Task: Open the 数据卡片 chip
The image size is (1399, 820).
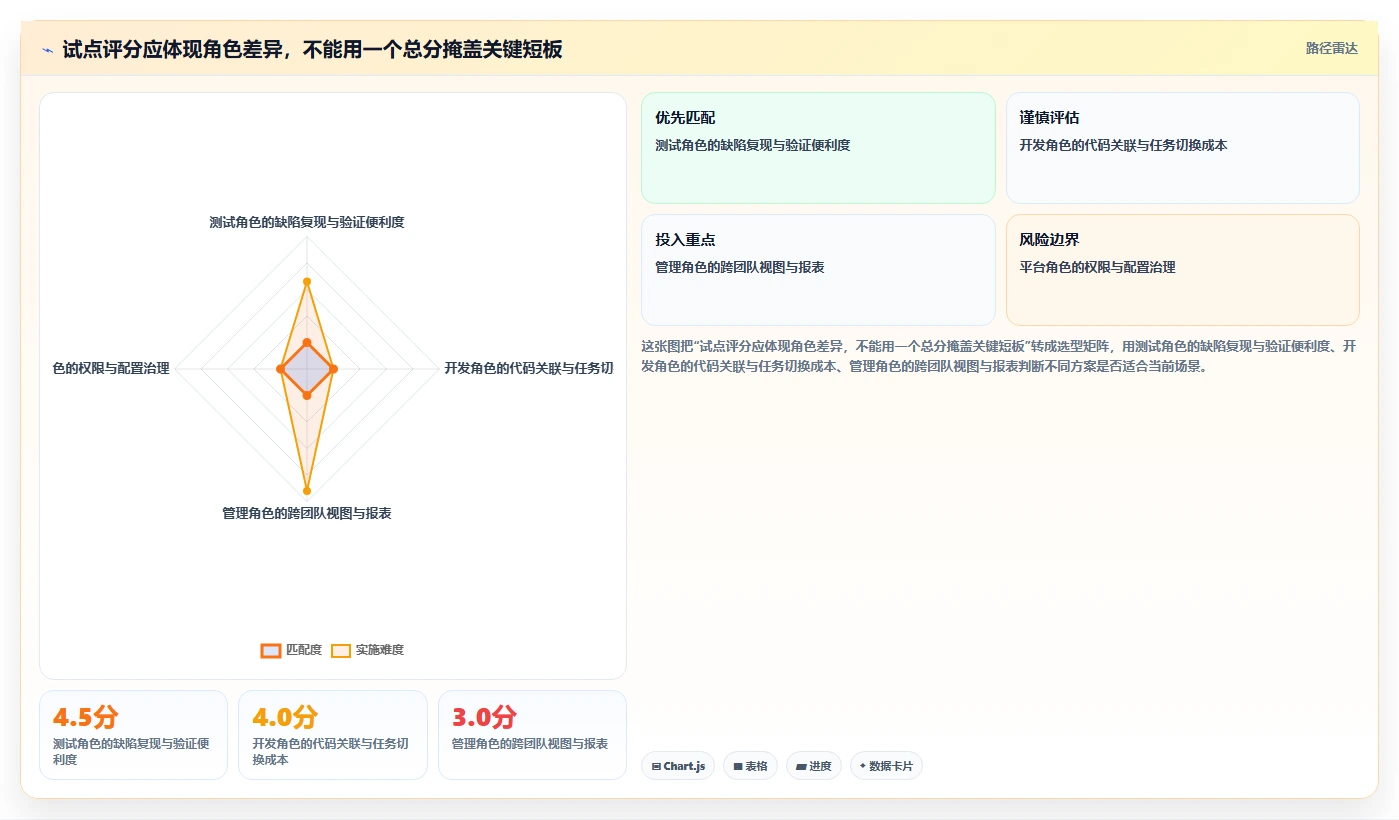Action: [886, 766]
